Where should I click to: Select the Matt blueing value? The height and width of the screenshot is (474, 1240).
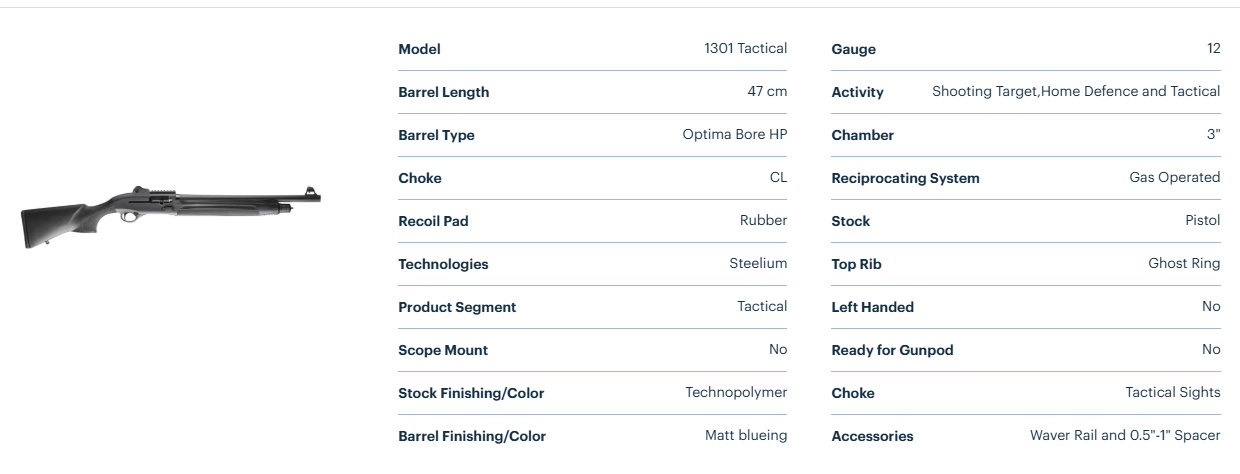(746, 435)
